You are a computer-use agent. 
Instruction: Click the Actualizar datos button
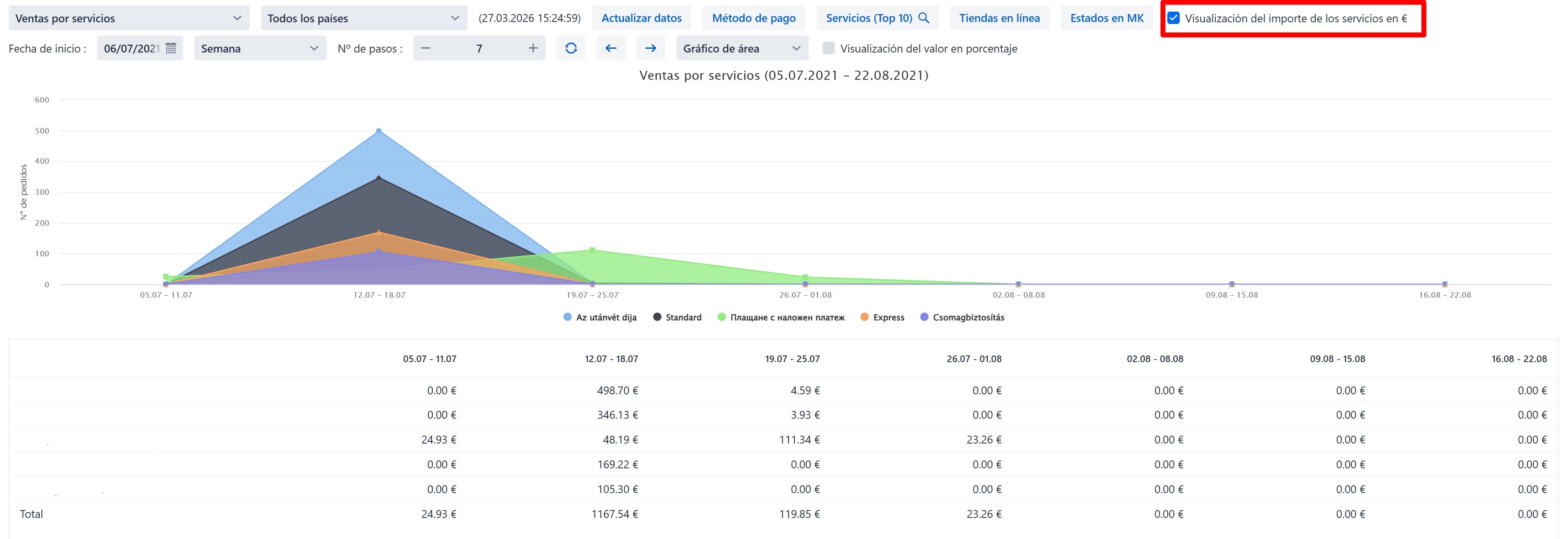tap(641, 18)
